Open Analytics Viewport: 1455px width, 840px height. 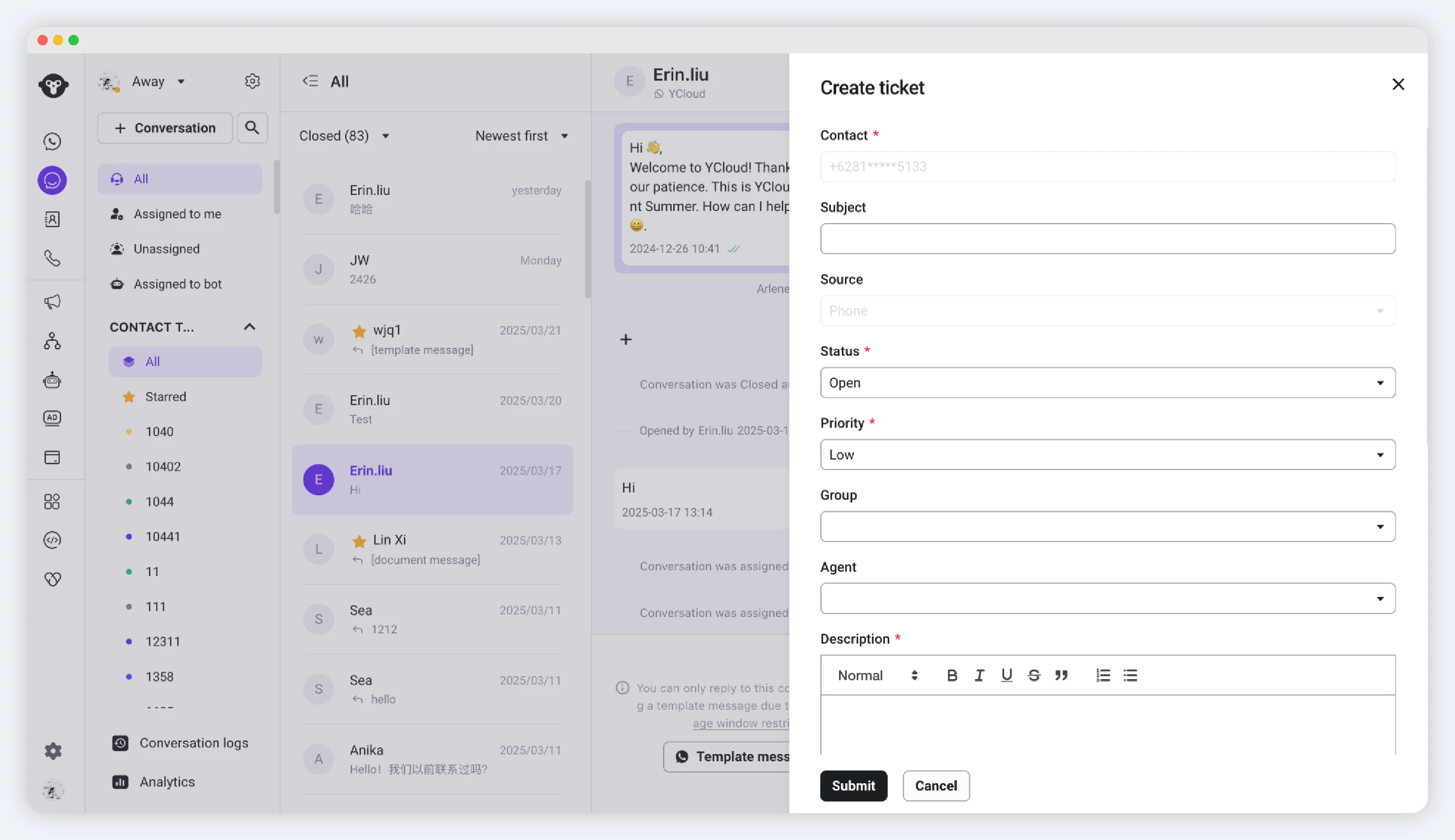[x=154, y=782]
